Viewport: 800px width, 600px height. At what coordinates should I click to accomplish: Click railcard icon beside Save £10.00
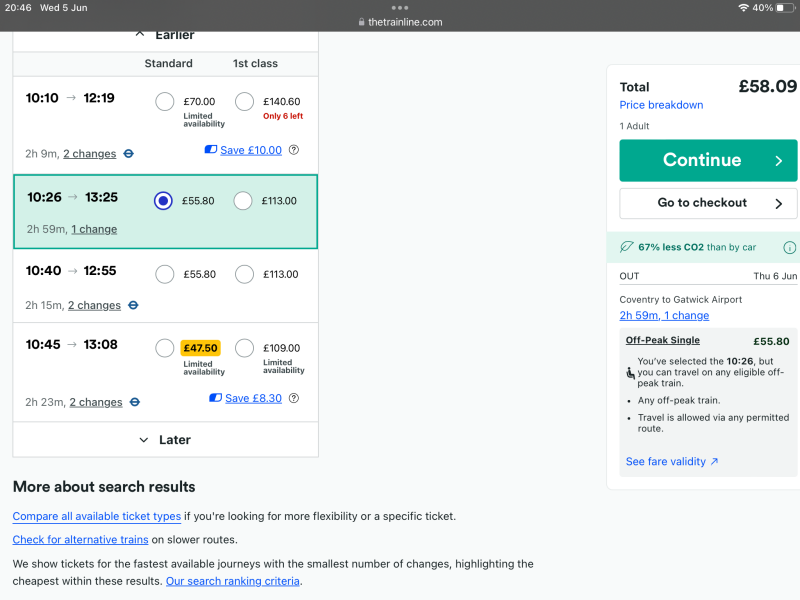[211, 149]
